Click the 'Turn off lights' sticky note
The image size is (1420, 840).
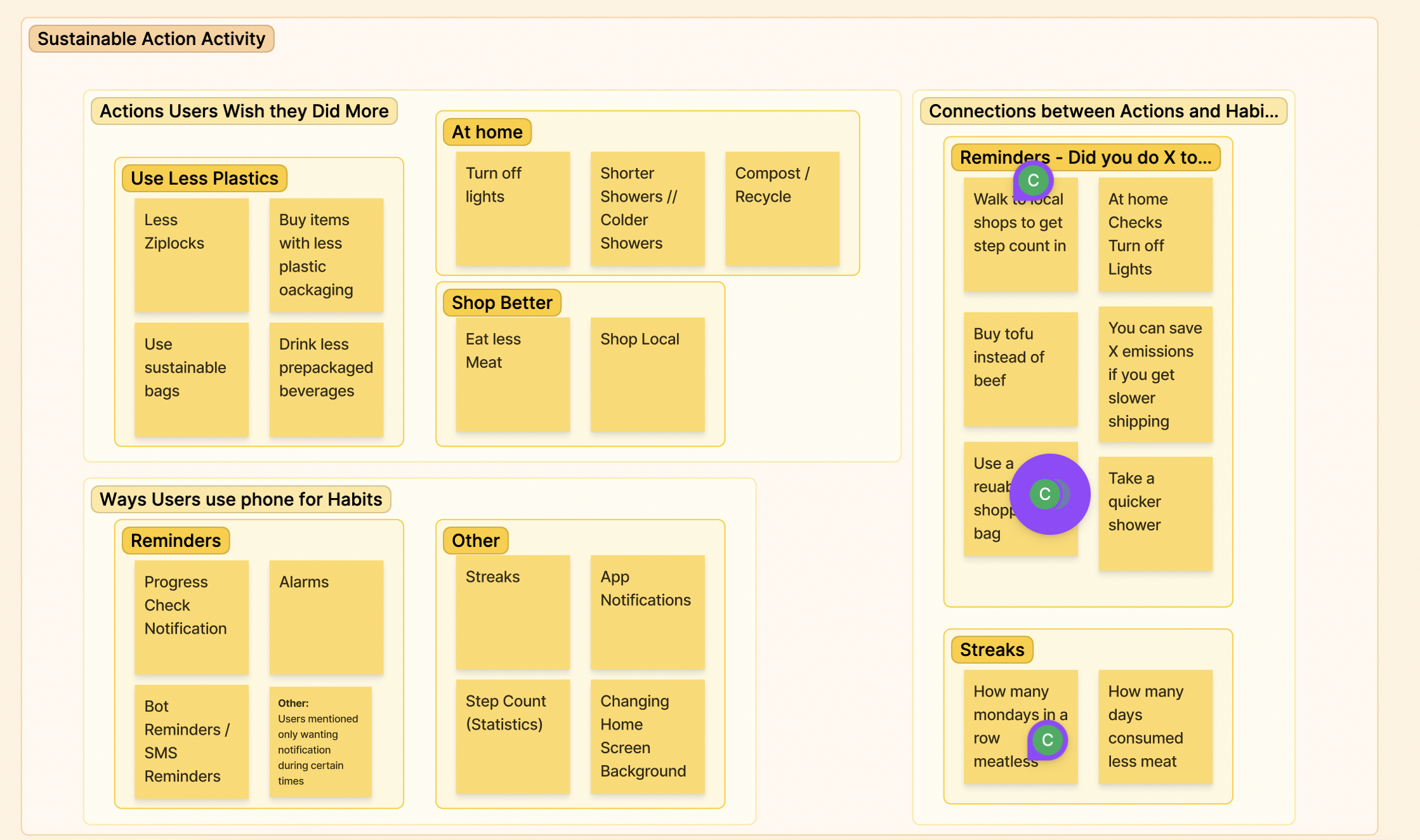point(512,208)
